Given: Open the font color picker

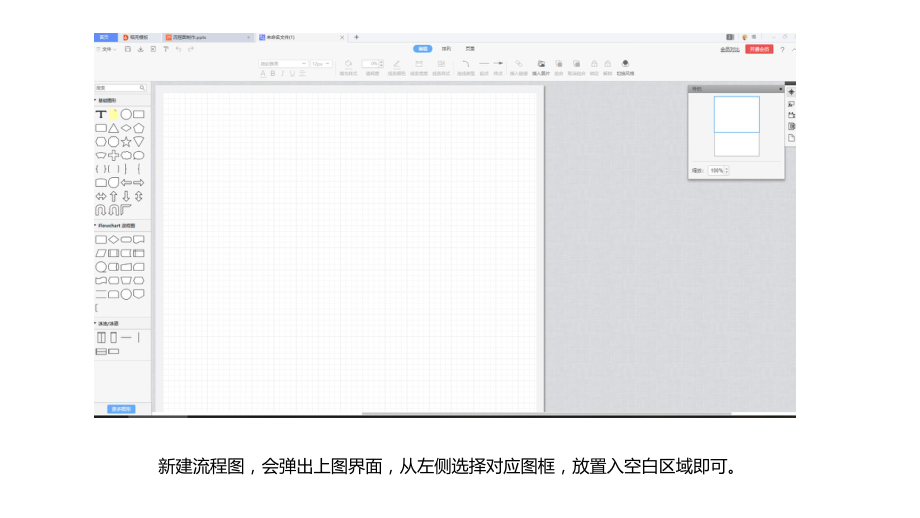Looking at the screenshot, I should [263, 74].
